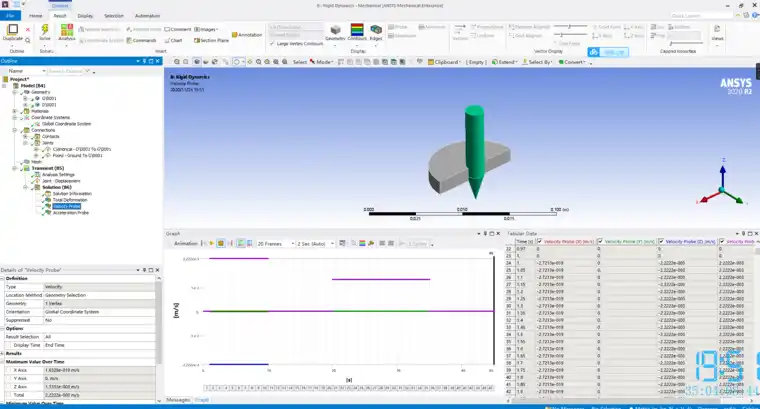Open the Analysis icon in ribbon
Viewport: 760px width, 409px height.
[67, 29]
